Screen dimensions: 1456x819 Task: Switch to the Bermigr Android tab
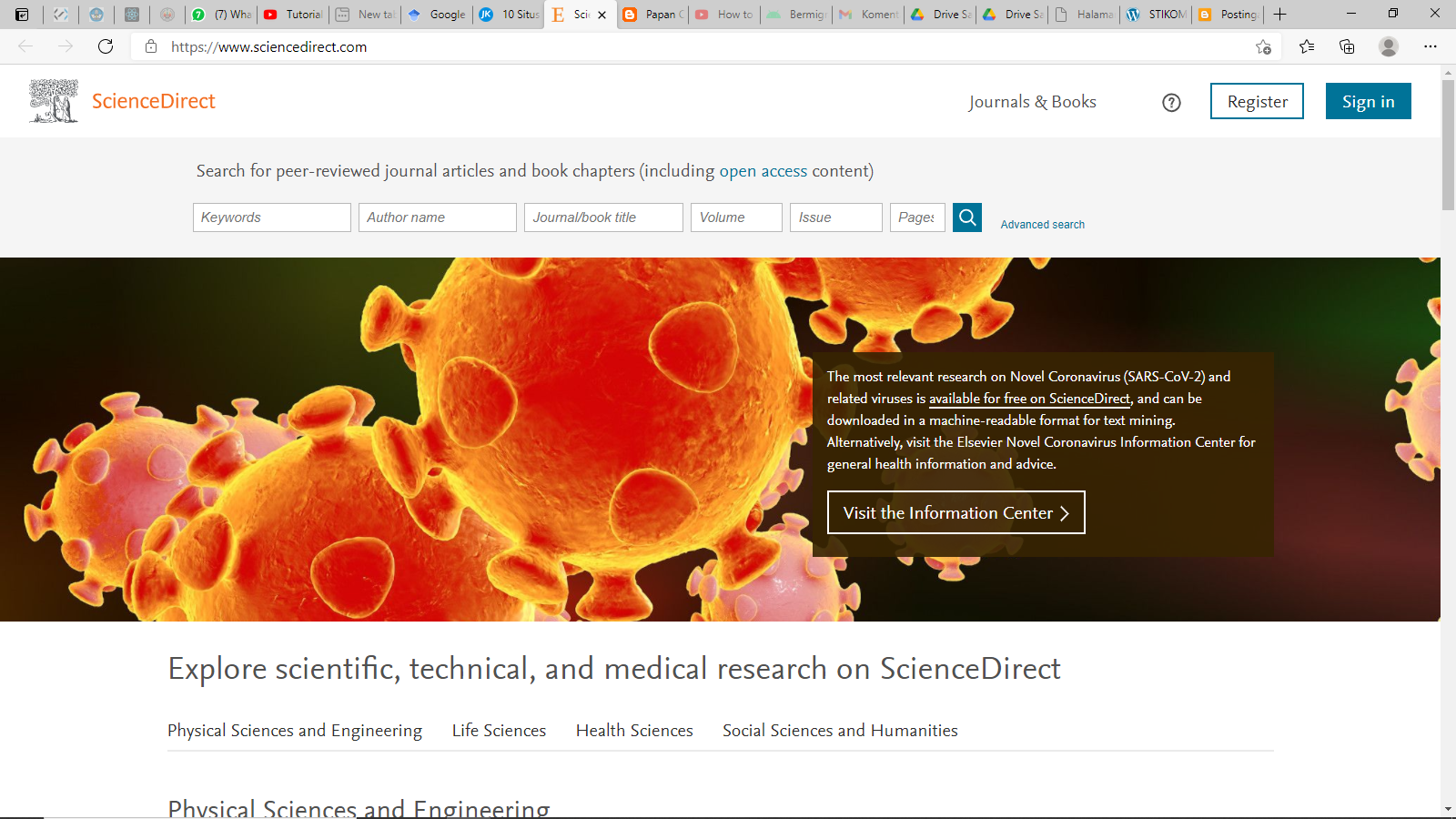point(796,14)
